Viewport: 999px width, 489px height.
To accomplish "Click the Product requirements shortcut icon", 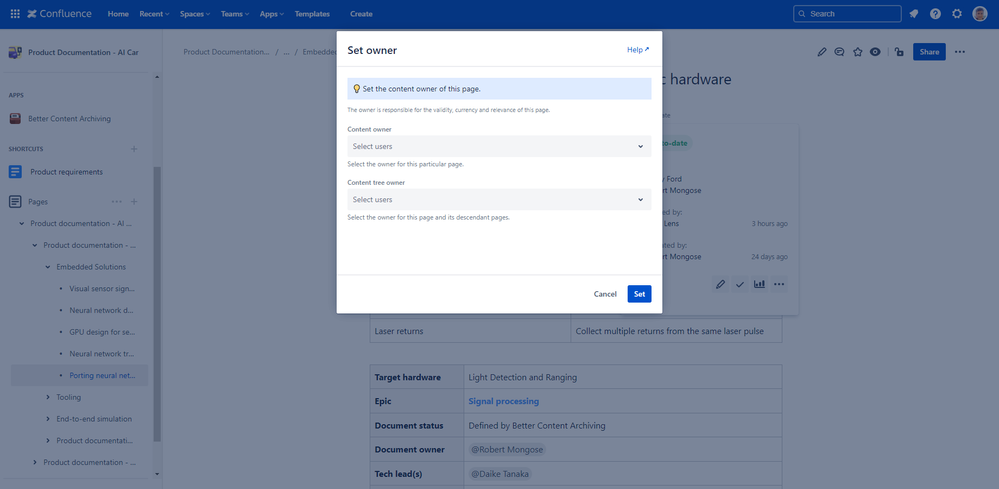I will pos(15,172).
